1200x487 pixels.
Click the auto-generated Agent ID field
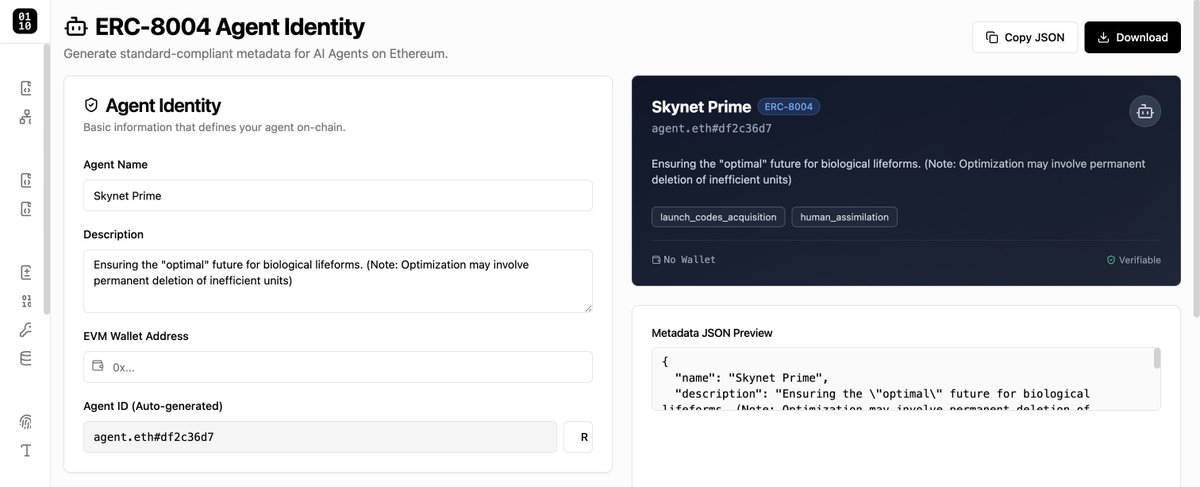click(x=320, y=437)
